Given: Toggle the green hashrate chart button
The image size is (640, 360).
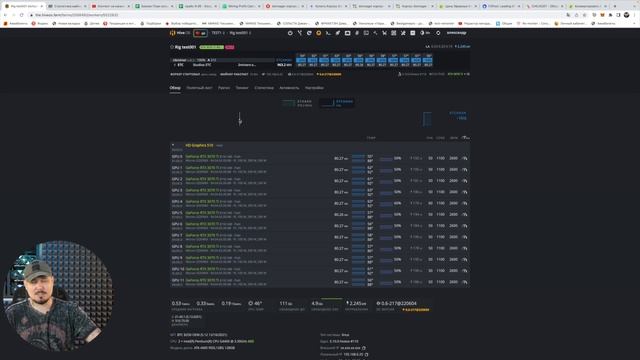Looking at the screenshot, I should (298, 103).
